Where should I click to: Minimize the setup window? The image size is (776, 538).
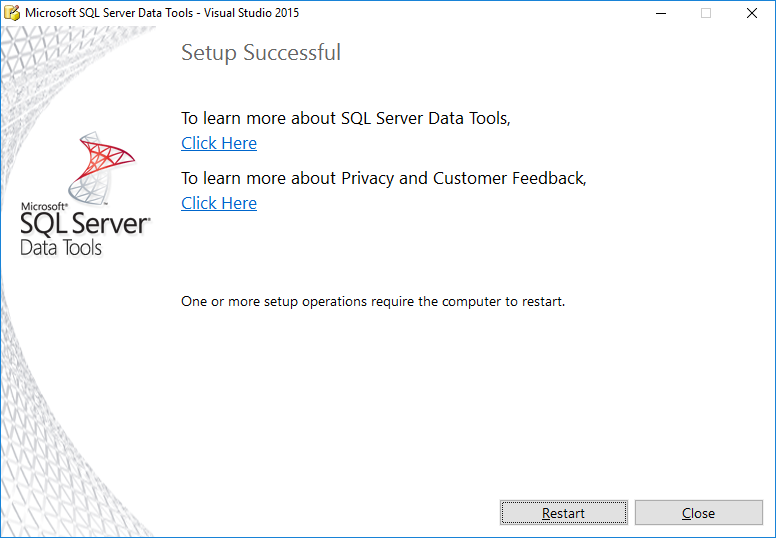click(x=661, y=13)
